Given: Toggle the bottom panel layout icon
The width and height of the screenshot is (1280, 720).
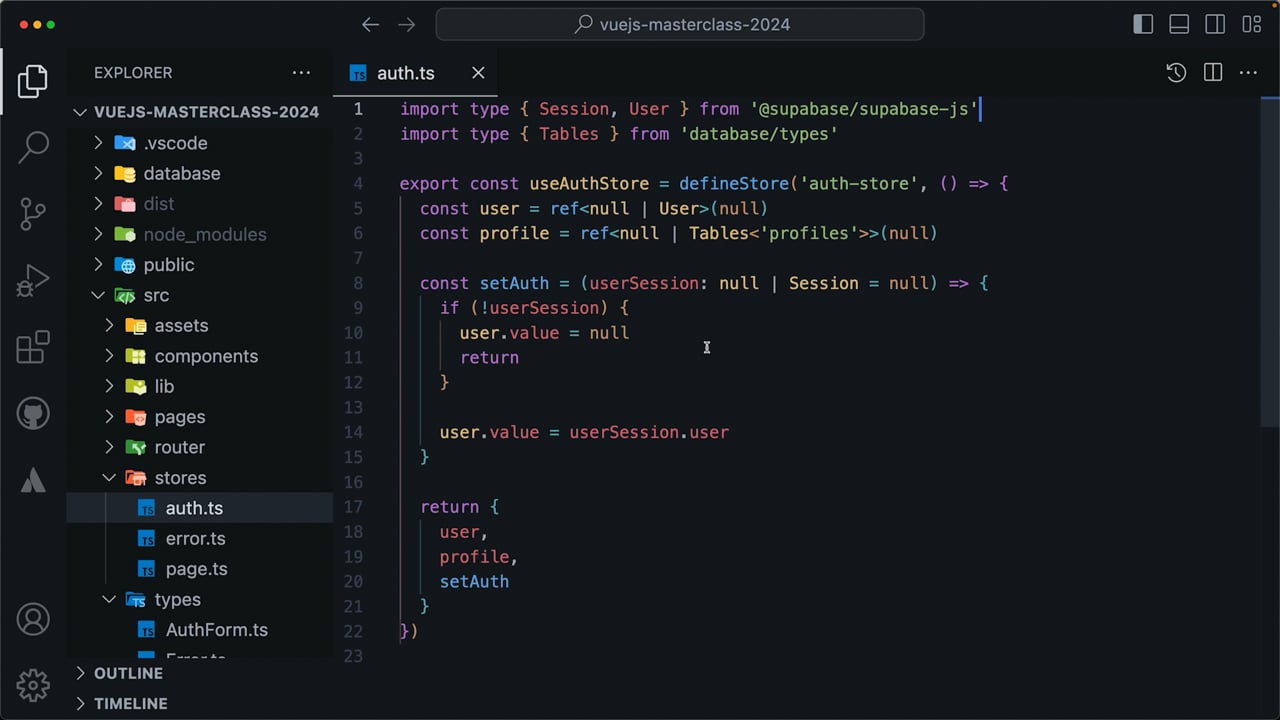Looking at the screenshot, I should [x=1179, y=24].
